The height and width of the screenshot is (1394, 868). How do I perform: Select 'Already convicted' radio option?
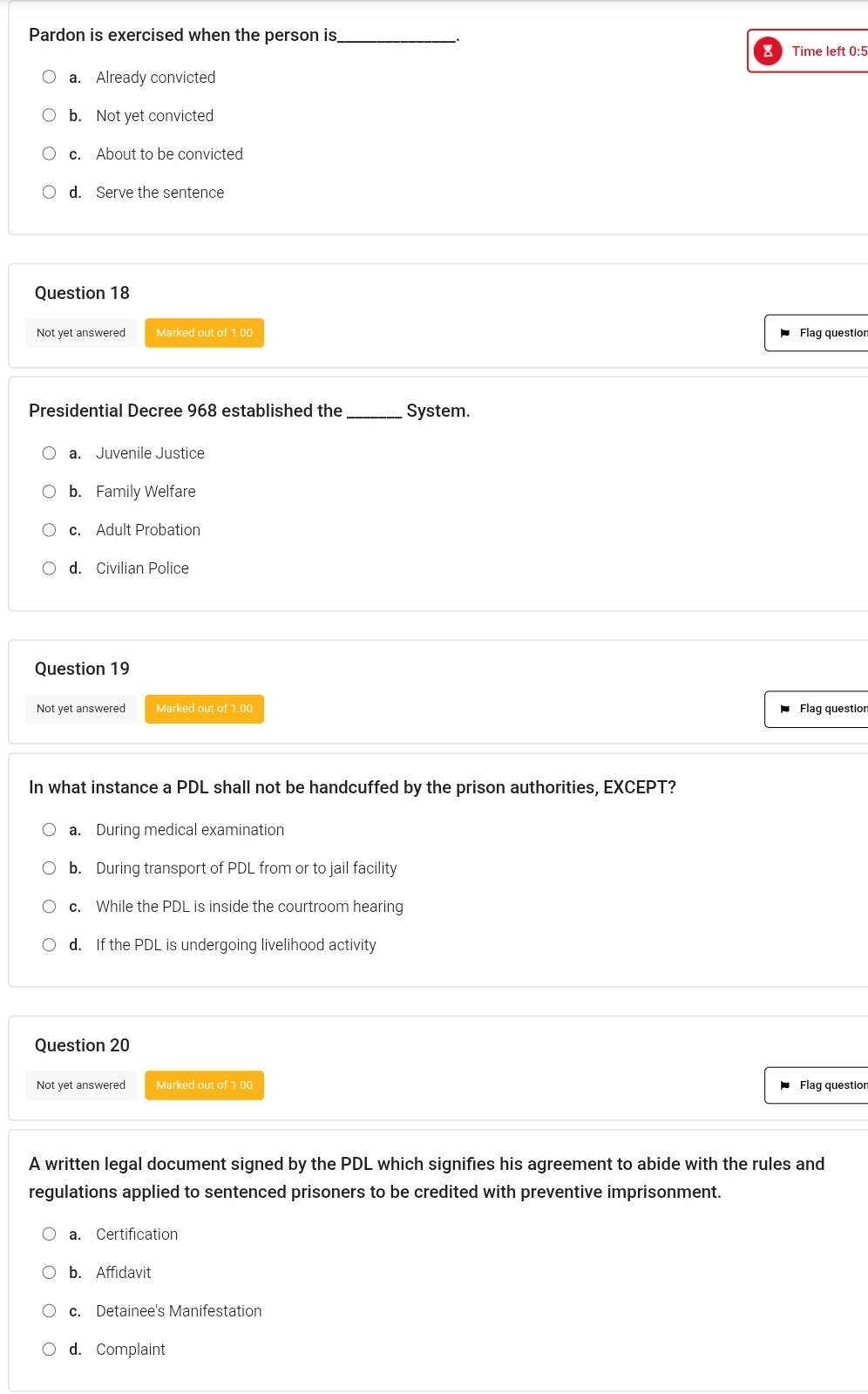click(x=50, y=78)
